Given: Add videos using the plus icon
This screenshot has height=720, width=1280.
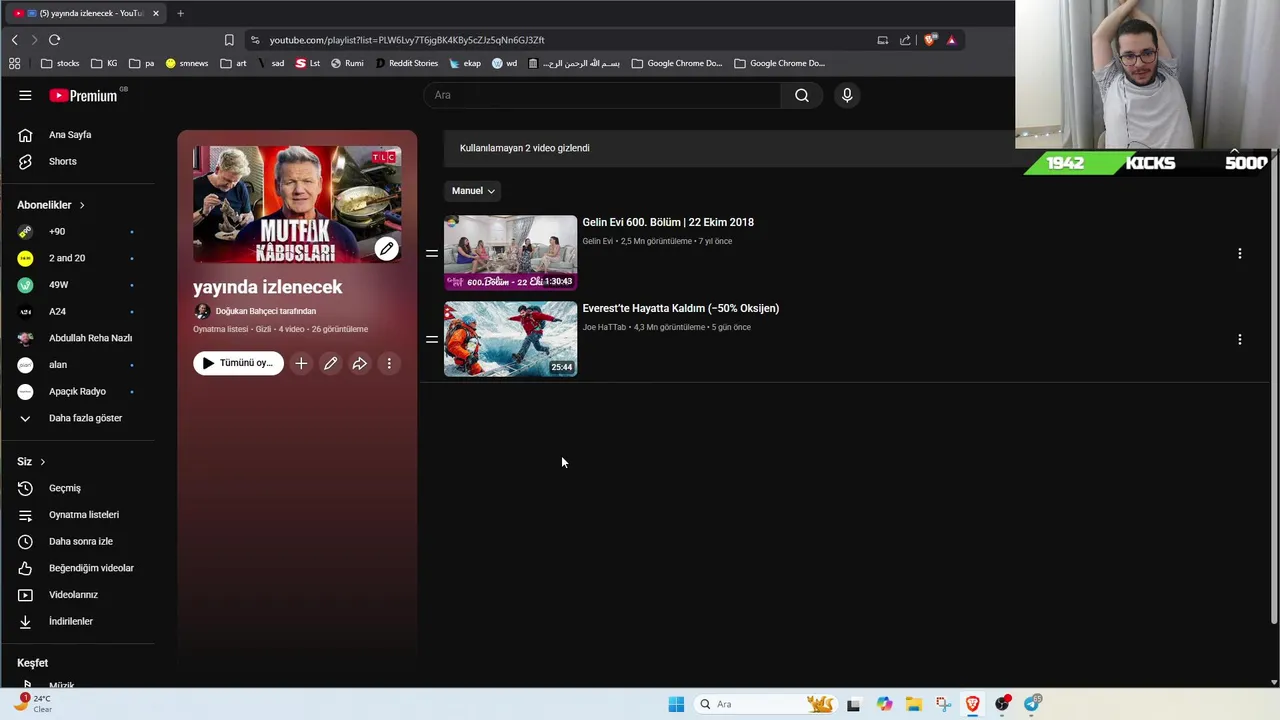Looking at the screenshot, I should (301, 363).
